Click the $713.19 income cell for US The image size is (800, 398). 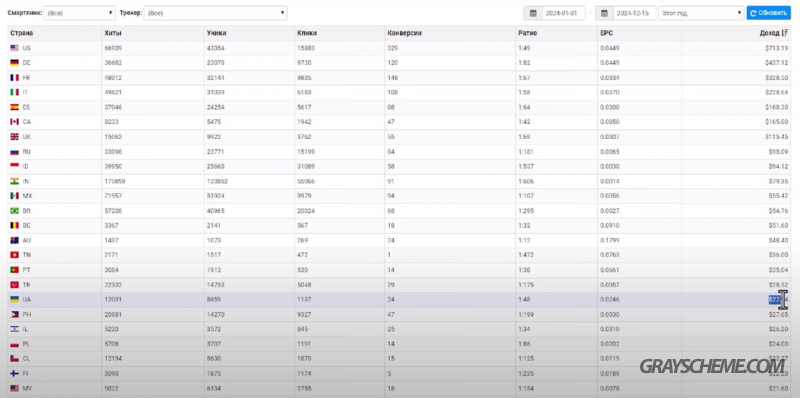point(778,48)
